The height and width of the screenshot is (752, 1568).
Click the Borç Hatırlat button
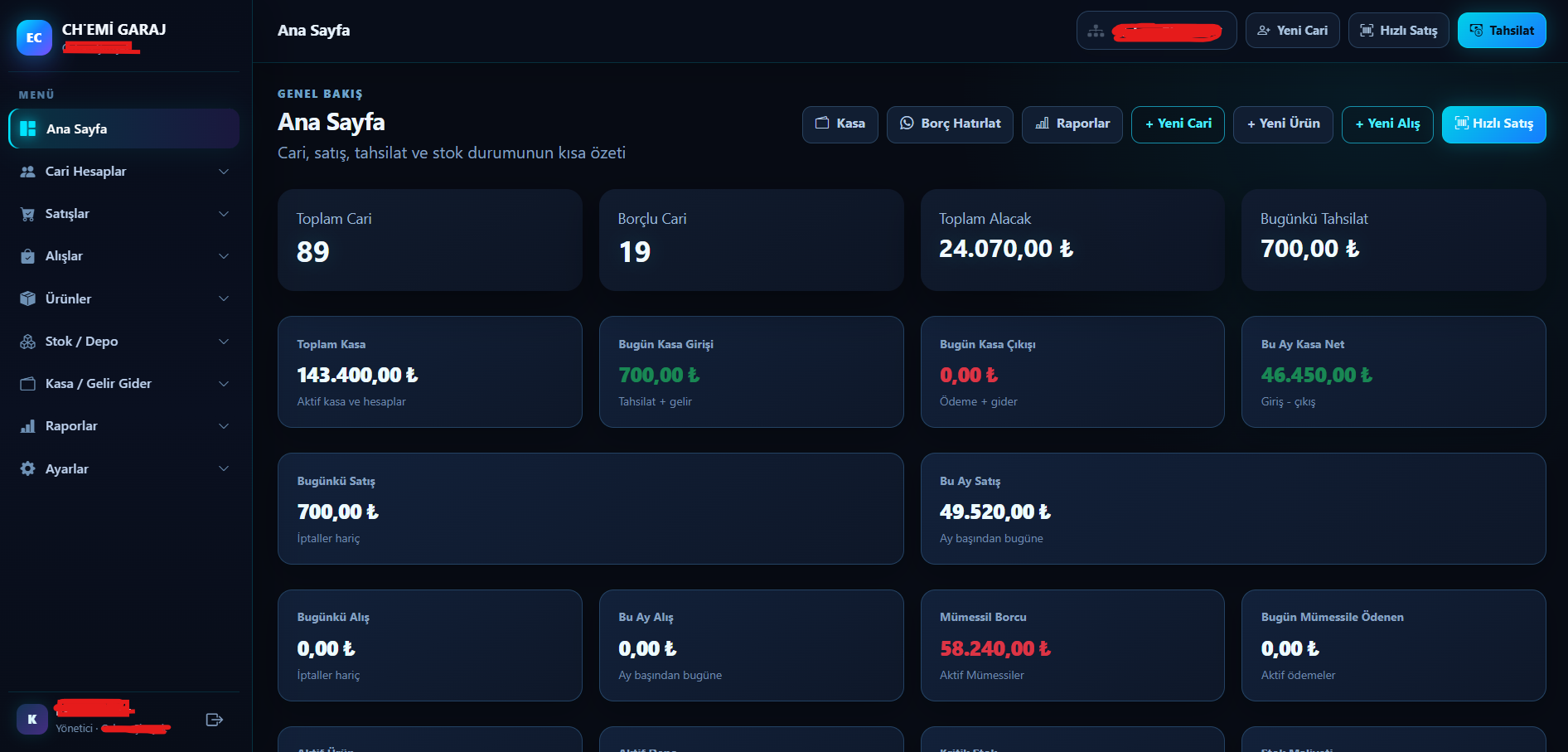(950, 124)
